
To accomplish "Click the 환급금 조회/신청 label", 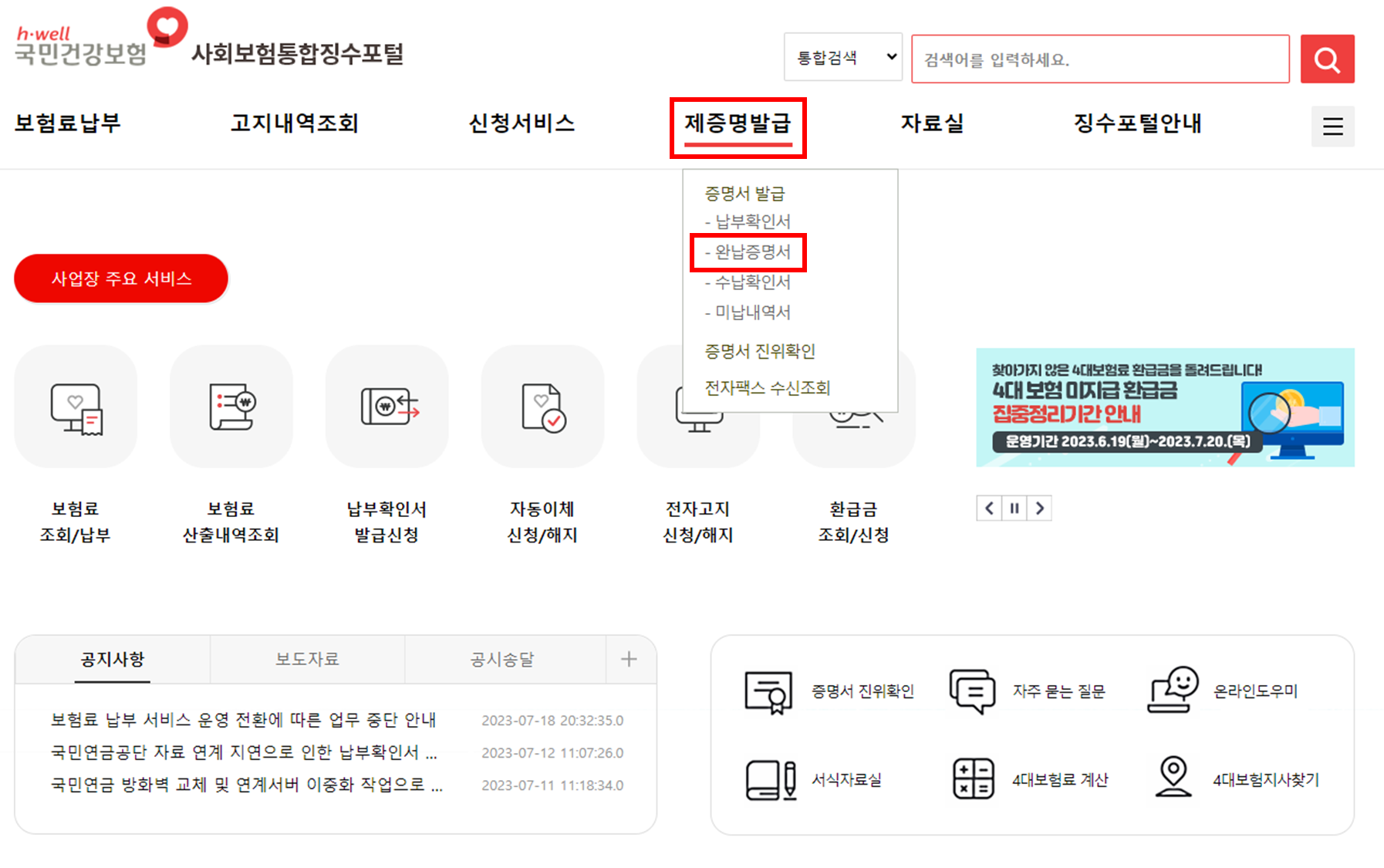I will tap(854, 522).
